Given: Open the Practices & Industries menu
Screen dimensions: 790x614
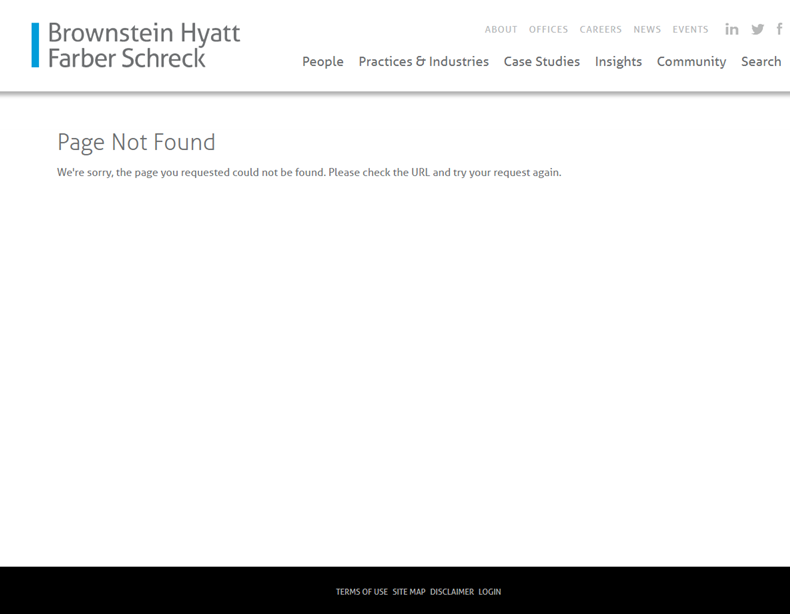Looking at the screenshot, I should [424, 61].
